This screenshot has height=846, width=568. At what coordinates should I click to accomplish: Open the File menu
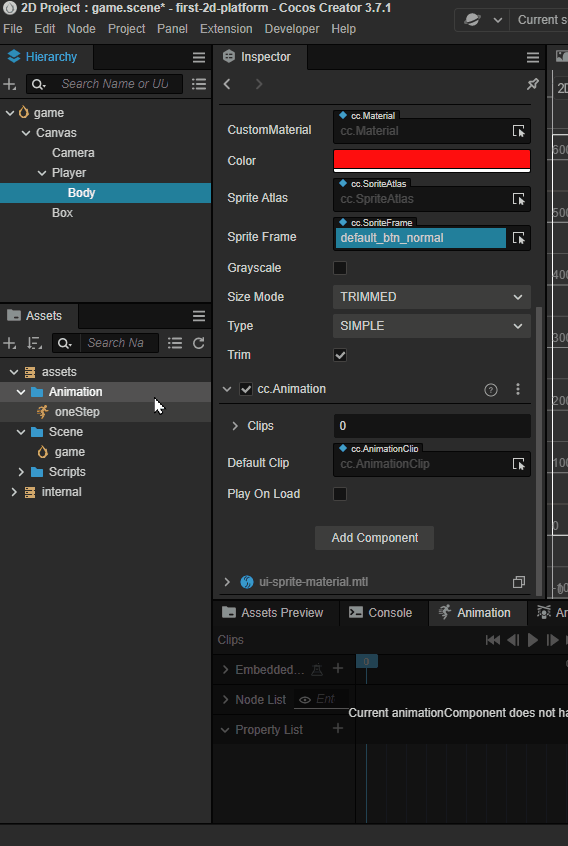tap(12, 29)
